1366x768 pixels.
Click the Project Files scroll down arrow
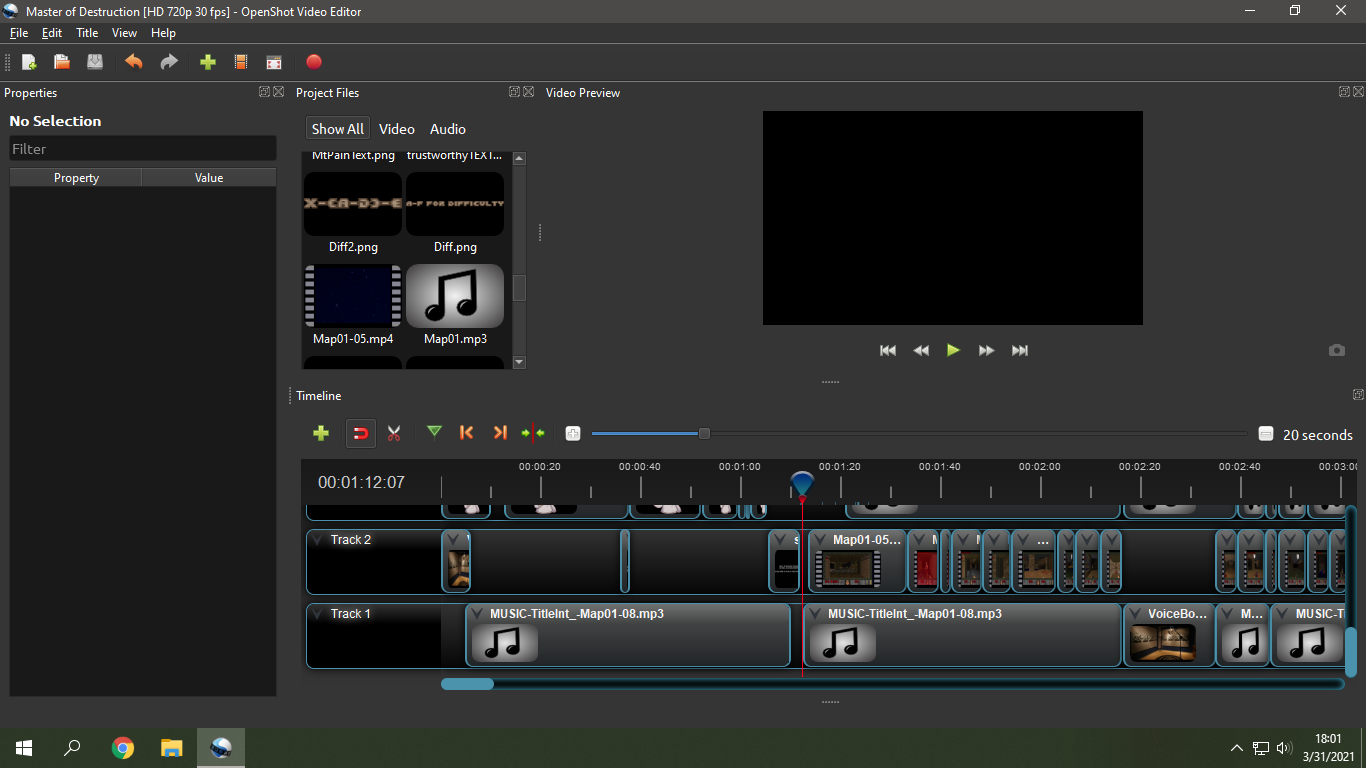(519, 362)
